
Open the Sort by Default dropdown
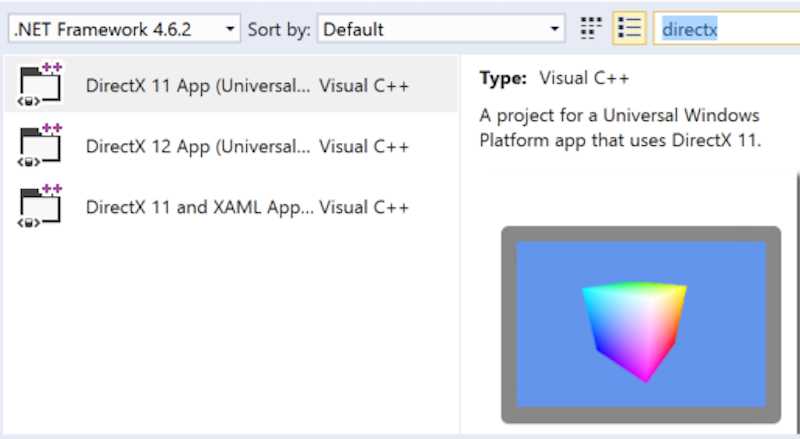[441, 29]
